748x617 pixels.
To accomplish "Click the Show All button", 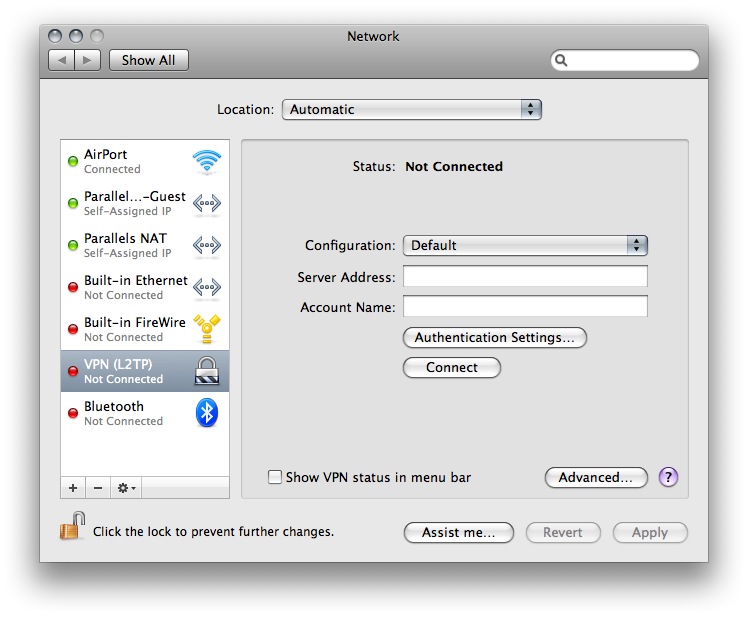I will pyautogui.click(x=148, y=60).
